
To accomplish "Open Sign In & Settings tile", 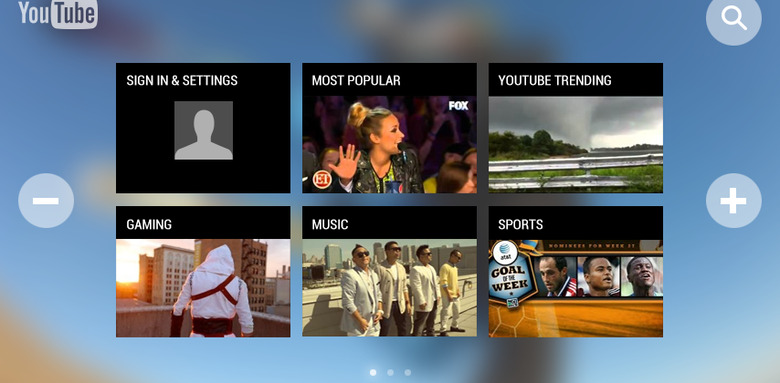I will pyautogui.click(x=203, y=128).
